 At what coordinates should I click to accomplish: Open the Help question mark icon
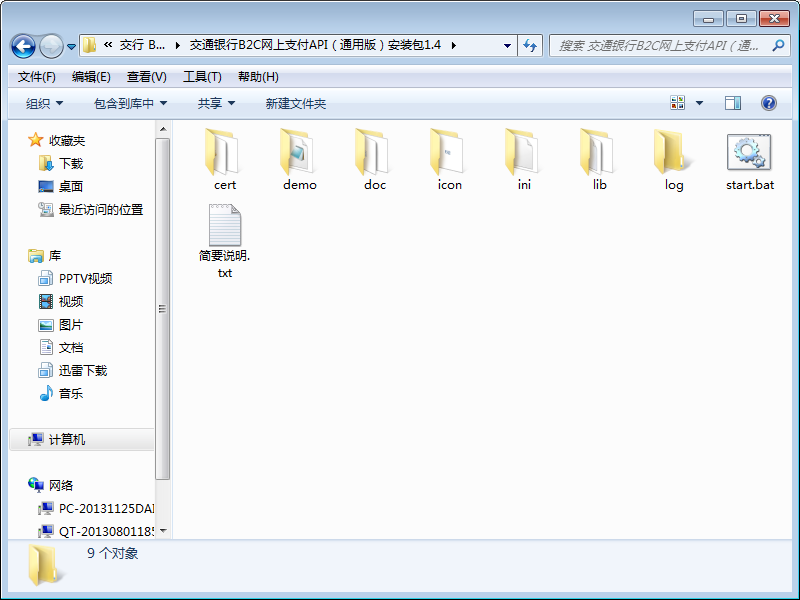pos(768,103)
